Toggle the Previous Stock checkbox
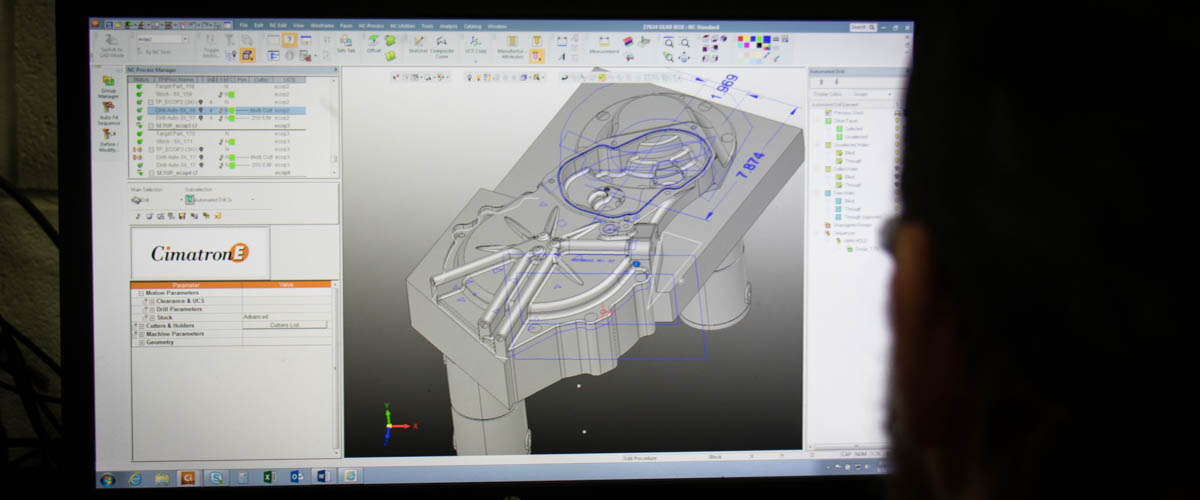1200x500 pixels. click(x=829, y=113)
